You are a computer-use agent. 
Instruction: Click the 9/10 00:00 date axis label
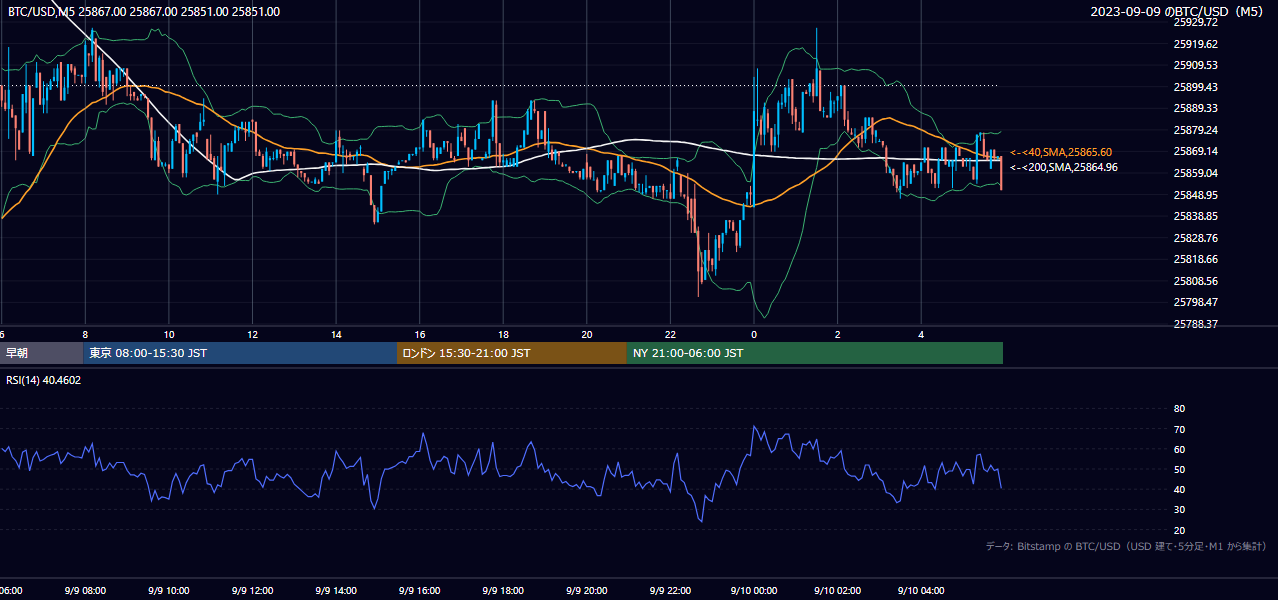[x=754, y=591]
